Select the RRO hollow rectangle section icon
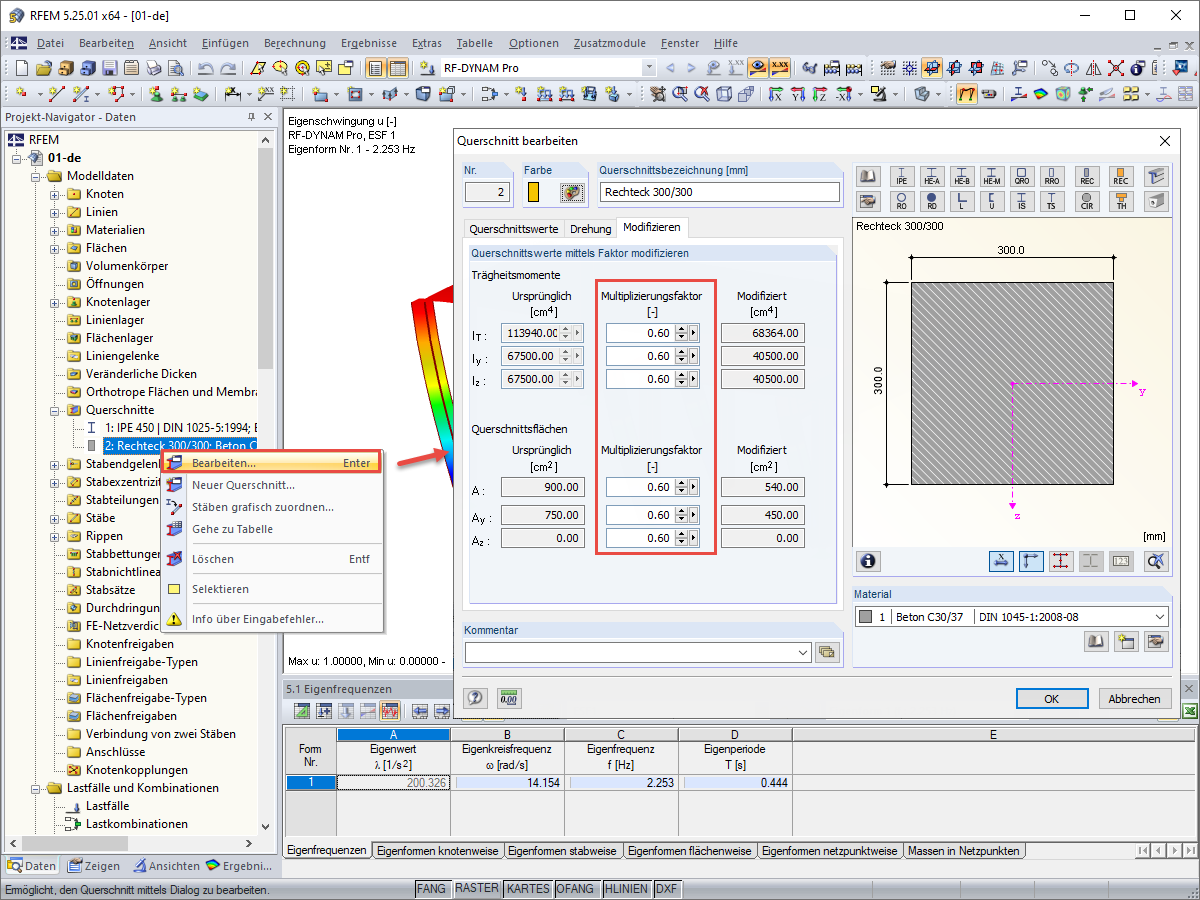Viewport: 1200px width, 900px height. (x=1052, y=177)
